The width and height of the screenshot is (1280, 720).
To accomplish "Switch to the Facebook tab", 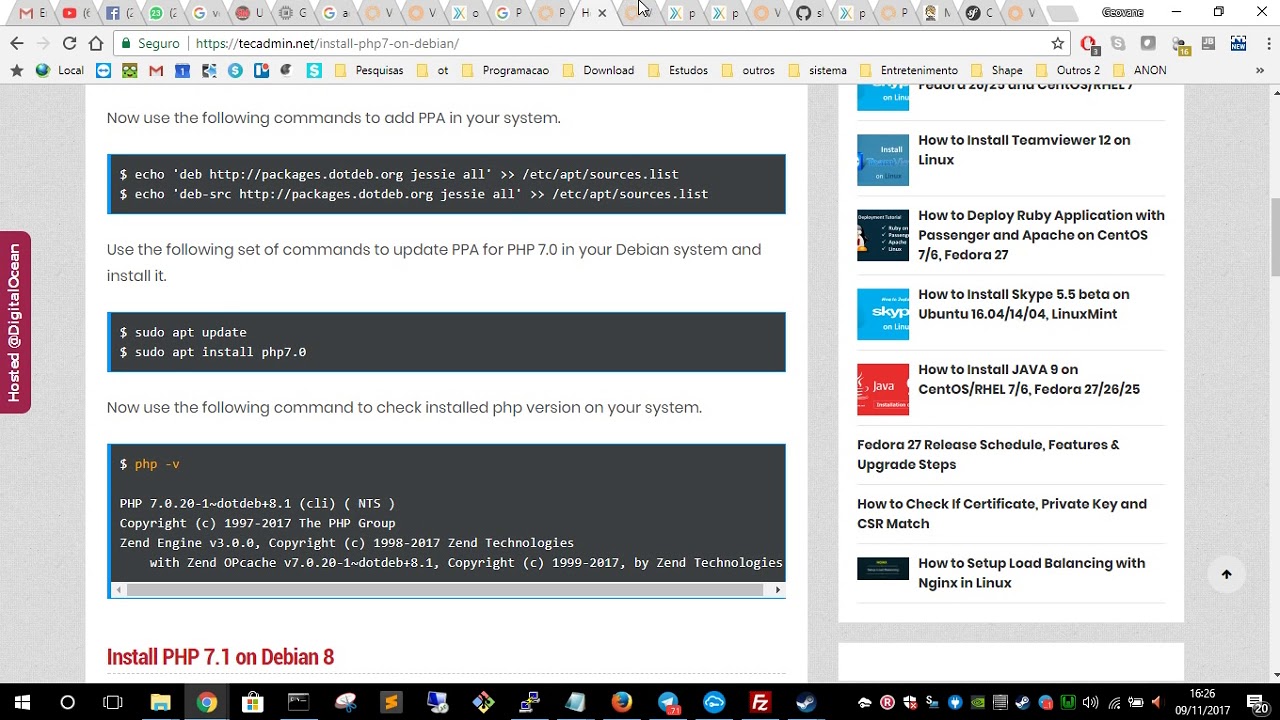I will 117,13.
